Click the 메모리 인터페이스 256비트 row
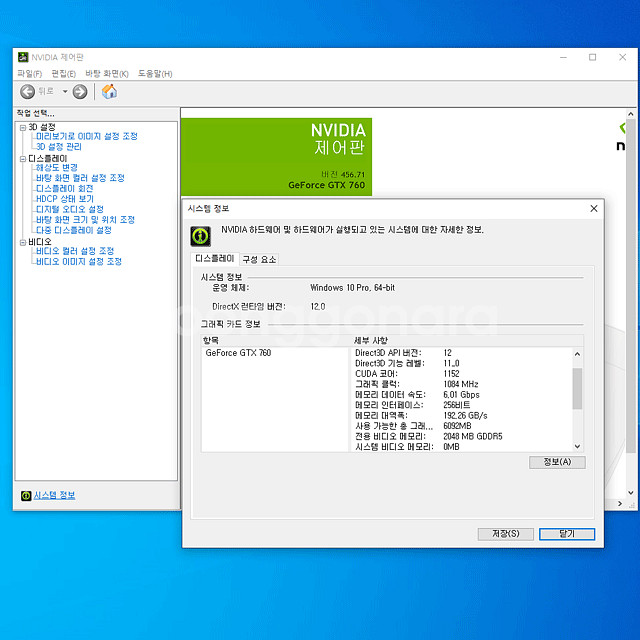Screen dimensions: 640x640 [x=462, y=405]
